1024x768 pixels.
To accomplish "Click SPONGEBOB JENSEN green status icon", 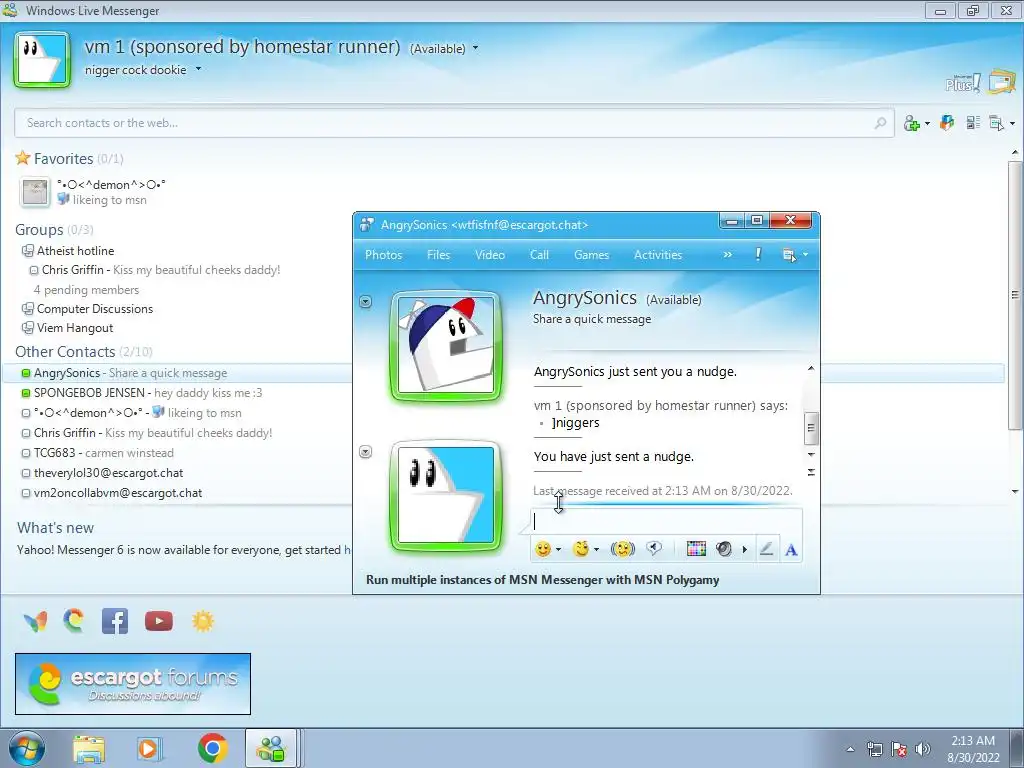I will pyautogui.click(x=26, y=393).
